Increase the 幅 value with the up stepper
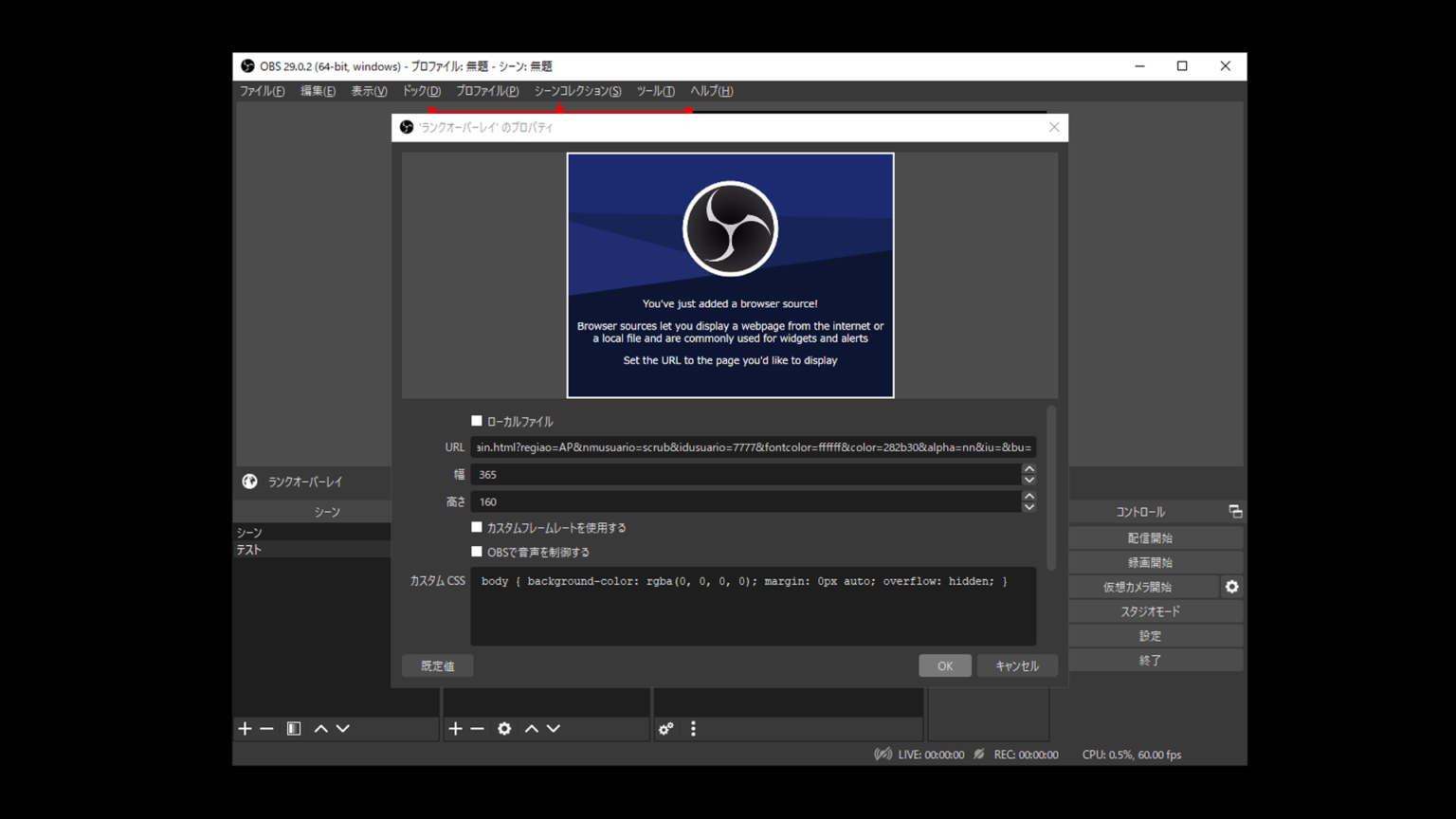The width and height of the screenshot is (1456, 819). coord(1028,468)
